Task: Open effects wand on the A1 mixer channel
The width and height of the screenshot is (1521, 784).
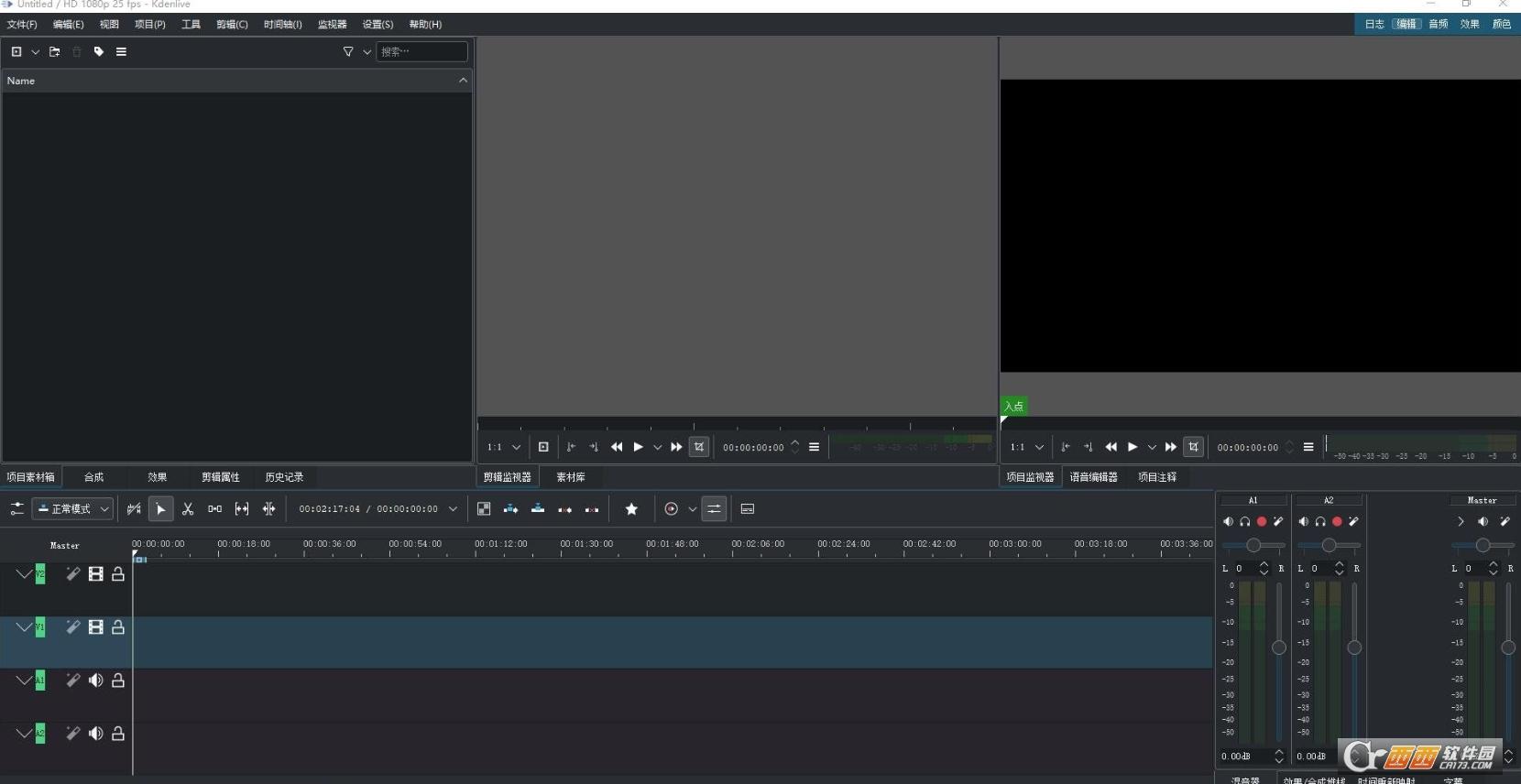Action: 1278,521
